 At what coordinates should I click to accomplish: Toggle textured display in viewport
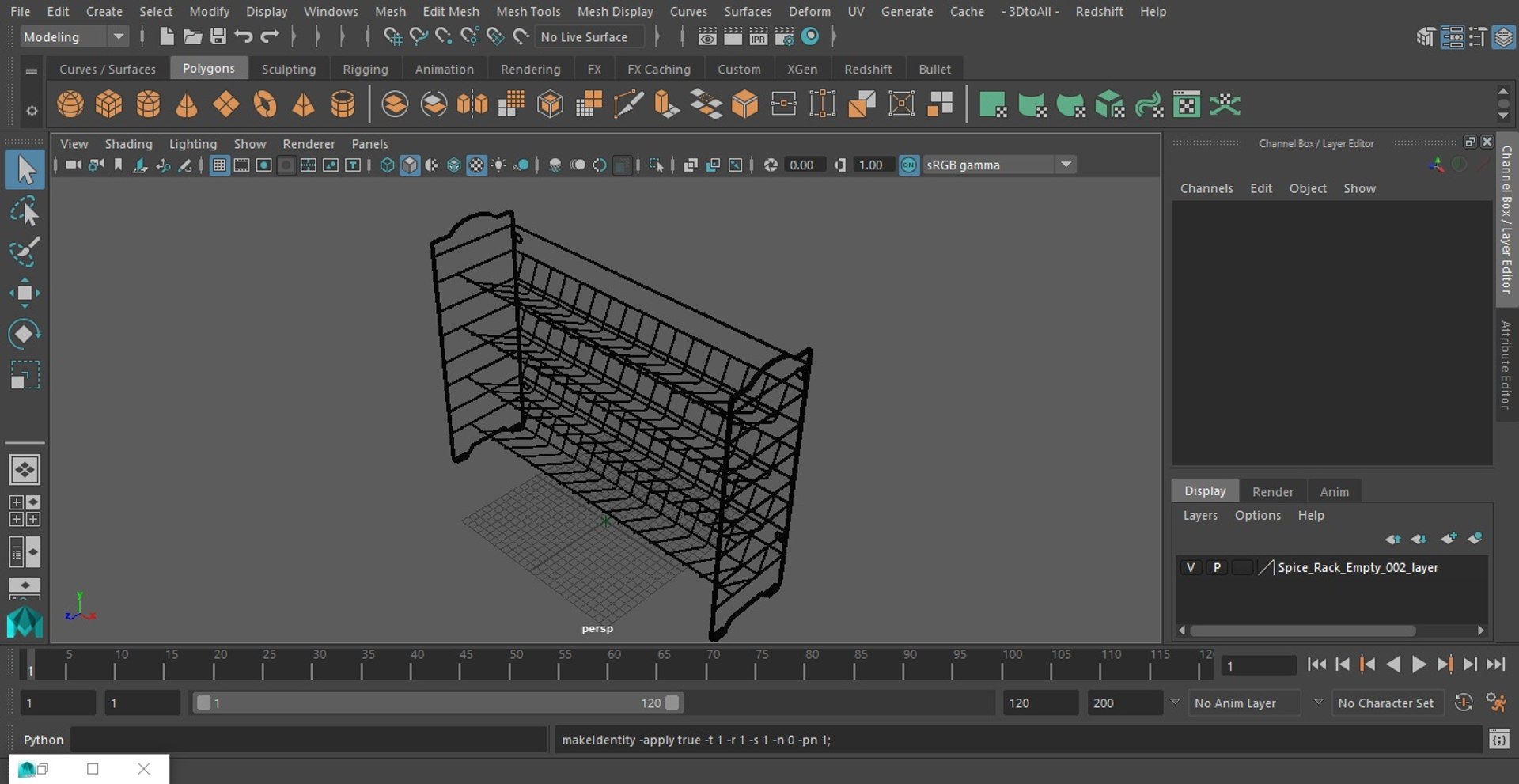[x=476, y=165]
